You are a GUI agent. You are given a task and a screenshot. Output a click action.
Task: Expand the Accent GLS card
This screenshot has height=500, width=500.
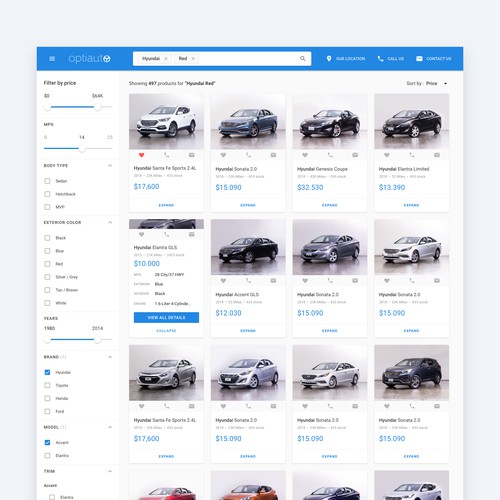pyautogui.click(x=248, y=331)
